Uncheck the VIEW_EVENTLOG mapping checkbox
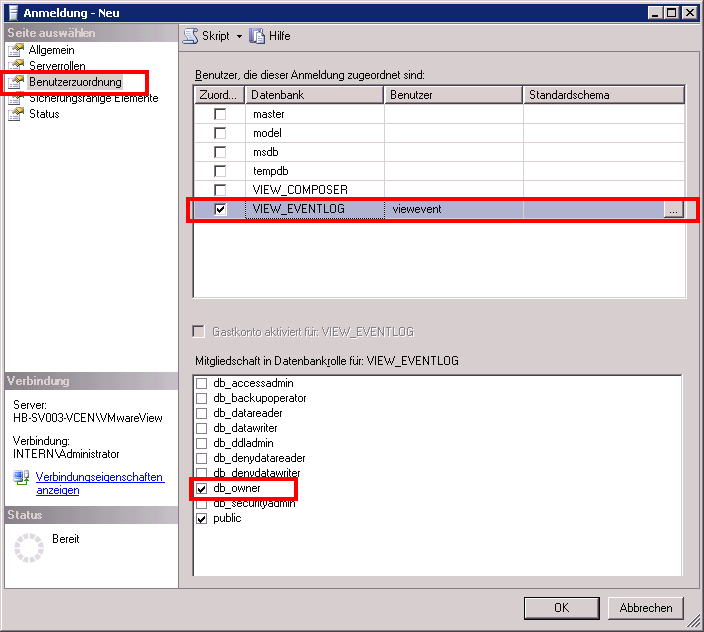Image resolution: width=704 pixels, height=632 pixels. click(220, 209)
